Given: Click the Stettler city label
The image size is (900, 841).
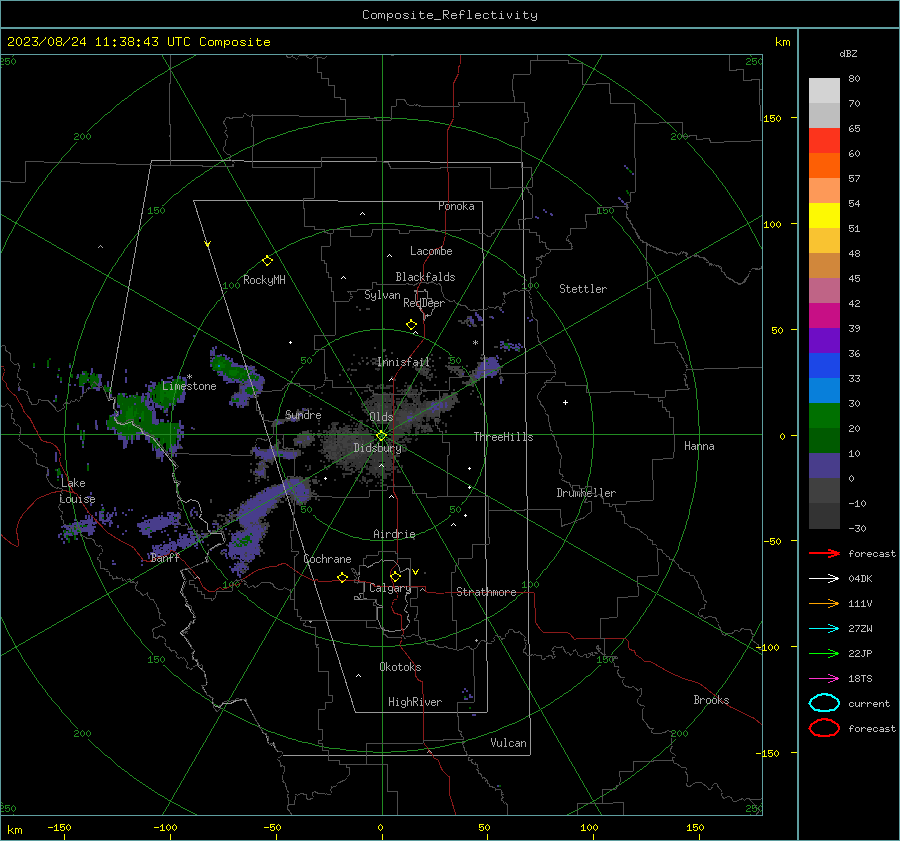Looking at the screenshot, I should tap(583, 289).
